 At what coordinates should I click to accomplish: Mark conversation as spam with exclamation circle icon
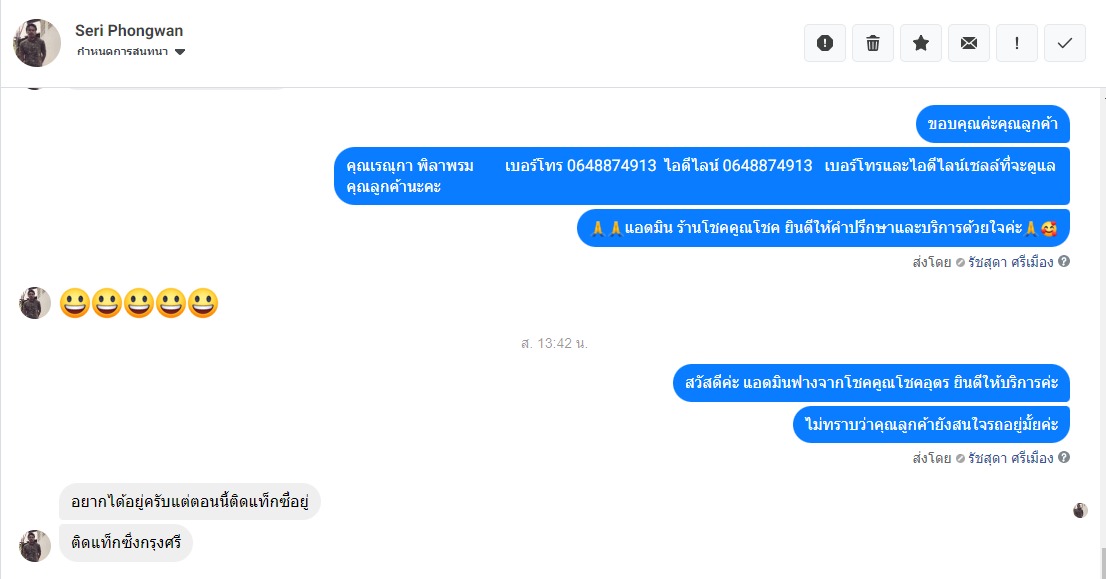coord(825,43)
